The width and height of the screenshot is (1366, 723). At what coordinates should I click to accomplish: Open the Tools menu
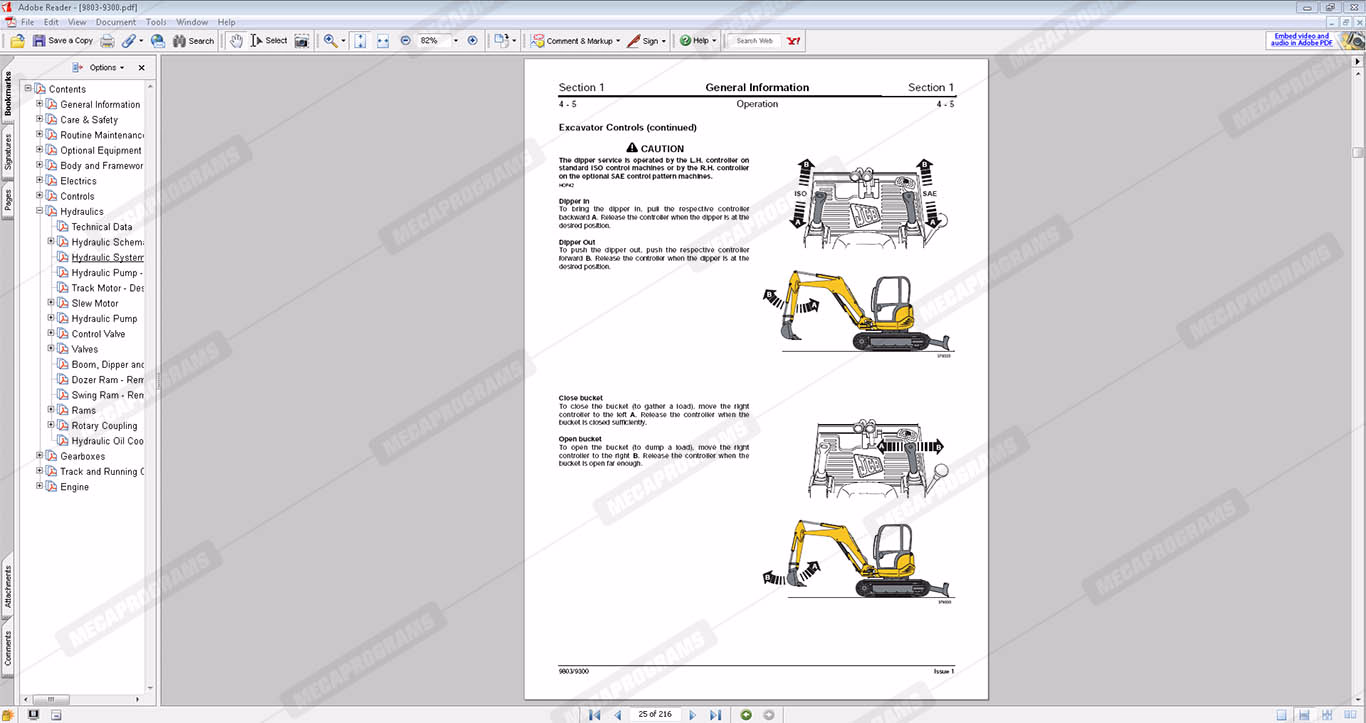(156, 22)
